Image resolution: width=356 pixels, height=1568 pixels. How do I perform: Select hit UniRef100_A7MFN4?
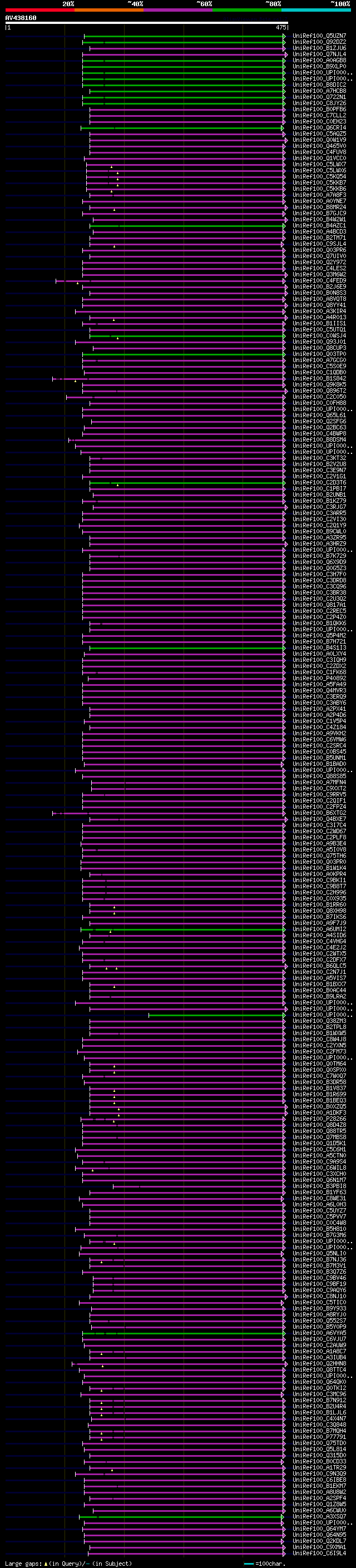(319, 783)
